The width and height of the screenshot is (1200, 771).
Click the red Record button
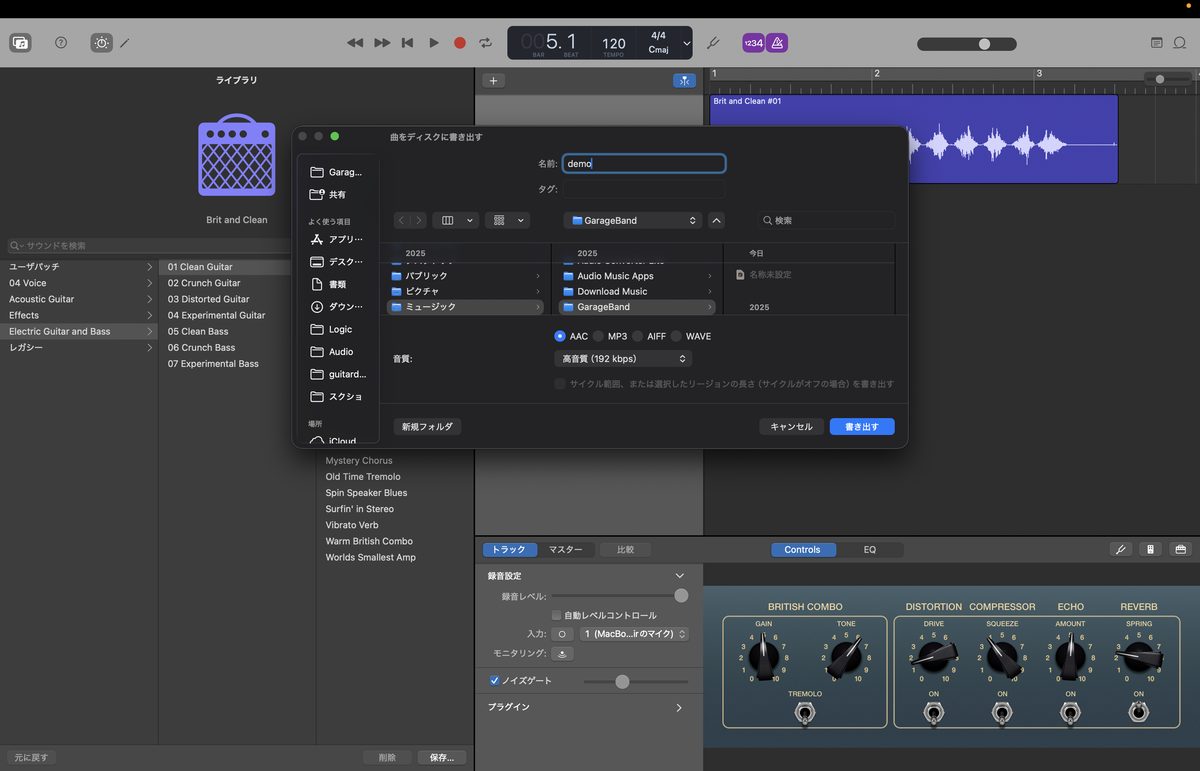tap(460, 43)
